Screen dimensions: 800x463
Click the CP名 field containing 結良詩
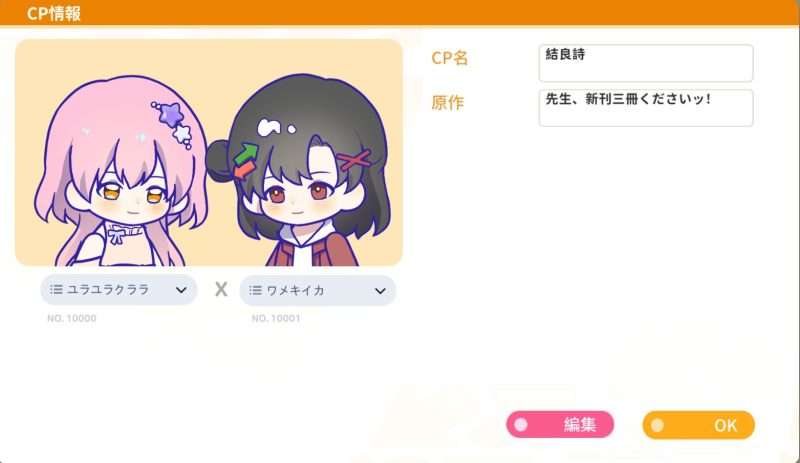646,63
